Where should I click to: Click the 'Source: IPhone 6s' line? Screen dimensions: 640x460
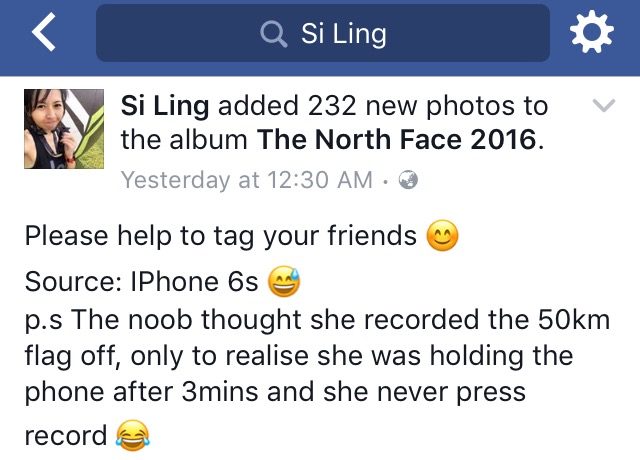141,282
